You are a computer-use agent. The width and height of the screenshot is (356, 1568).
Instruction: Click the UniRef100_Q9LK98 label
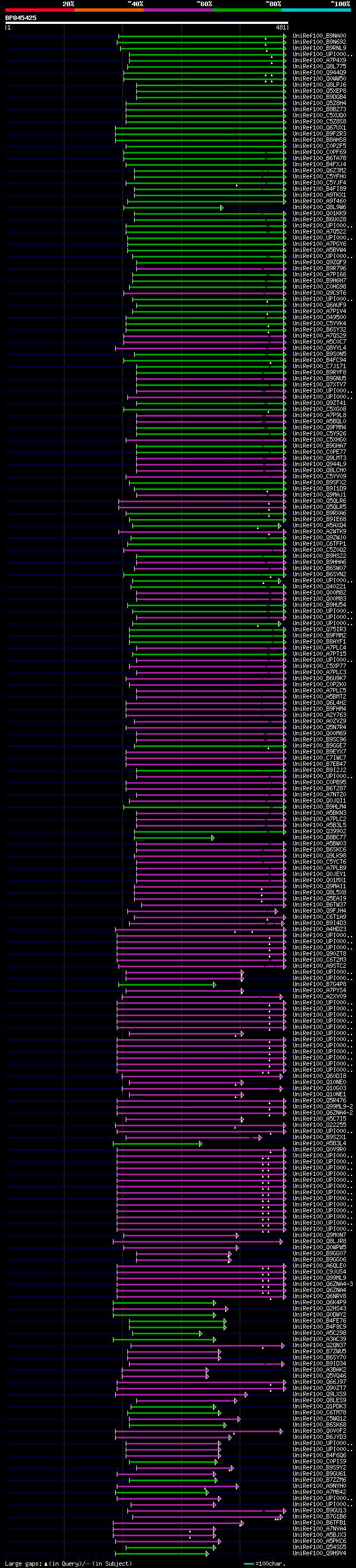point(319,855)
